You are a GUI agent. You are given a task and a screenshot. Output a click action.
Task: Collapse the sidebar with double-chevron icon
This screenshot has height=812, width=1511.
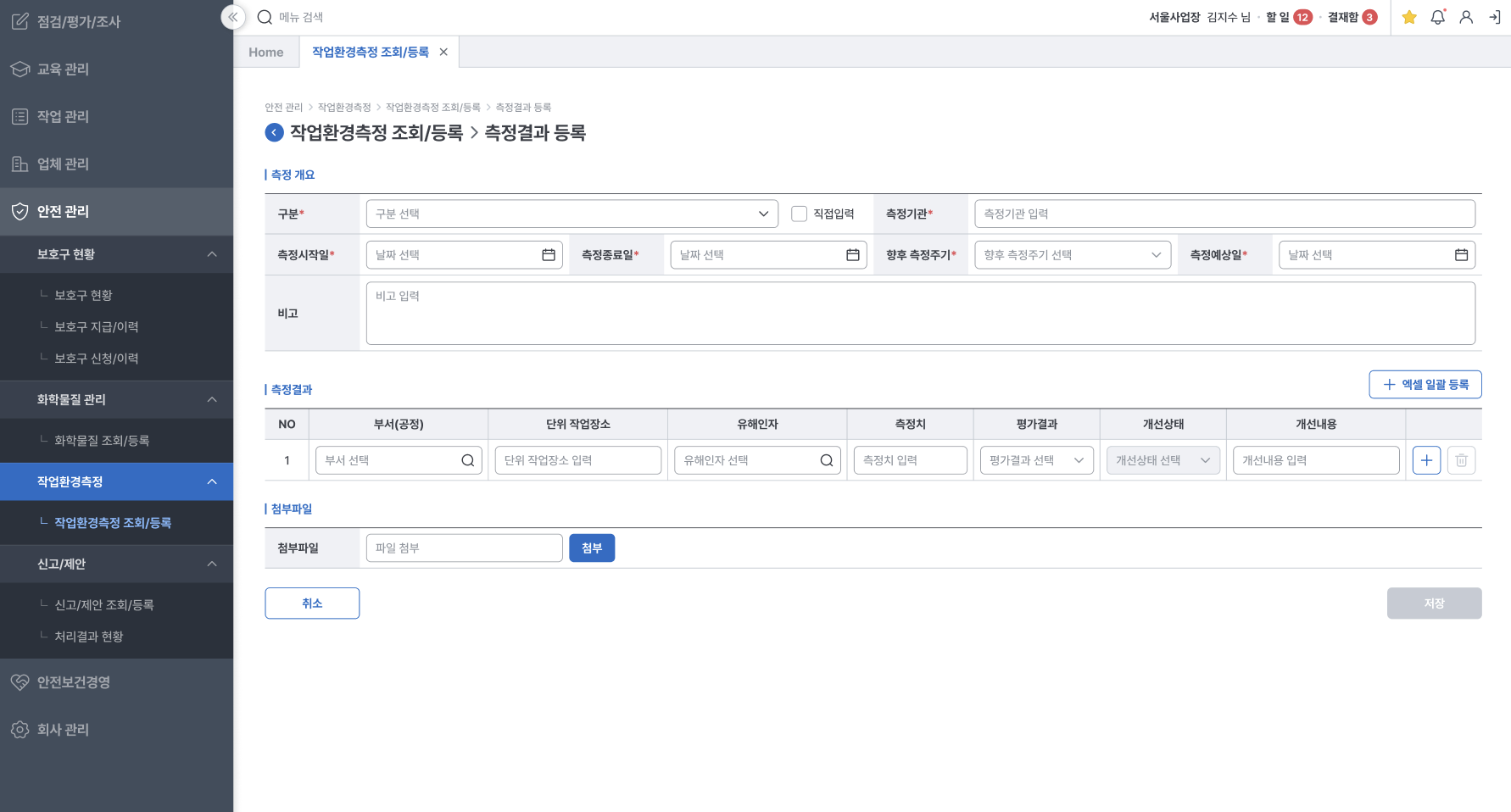pos(232,17)
